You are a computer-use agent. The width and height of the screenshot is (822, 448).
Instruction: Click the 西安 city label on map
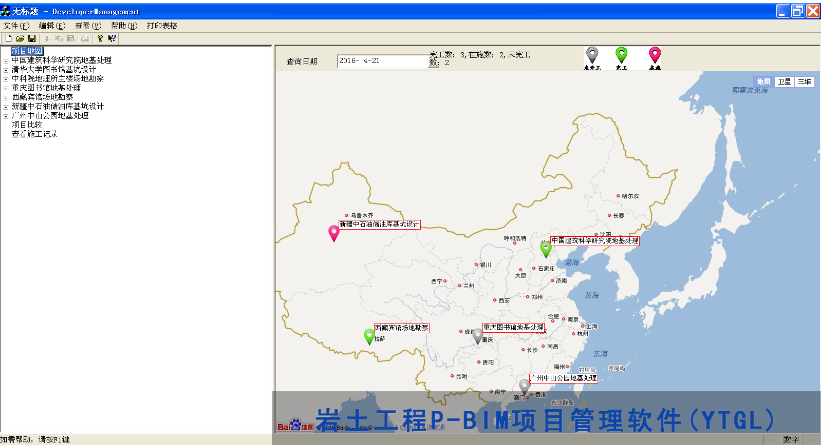point(504,301)
